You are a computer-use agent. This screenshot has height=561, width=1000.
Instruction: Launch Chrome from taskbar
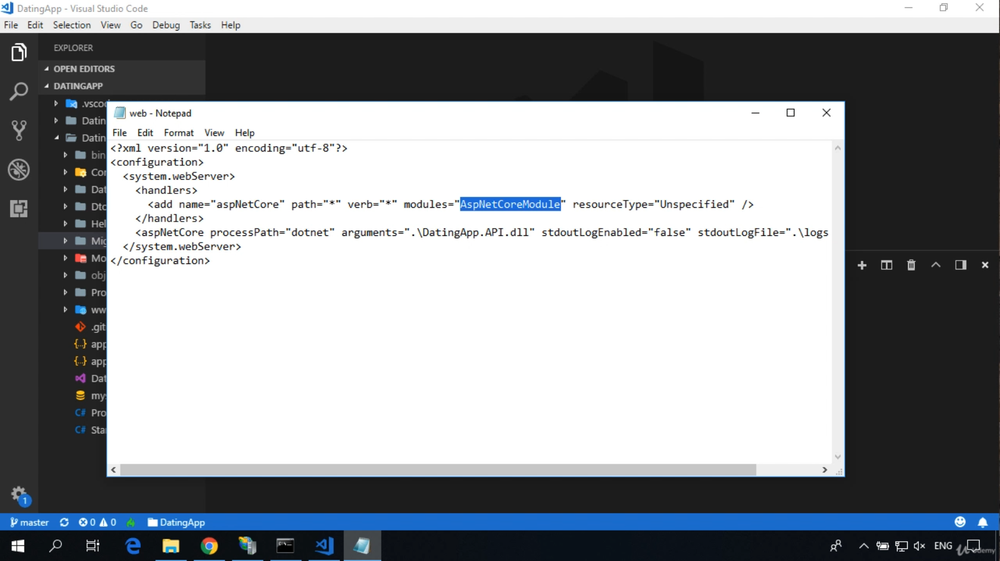coord(209,546)
